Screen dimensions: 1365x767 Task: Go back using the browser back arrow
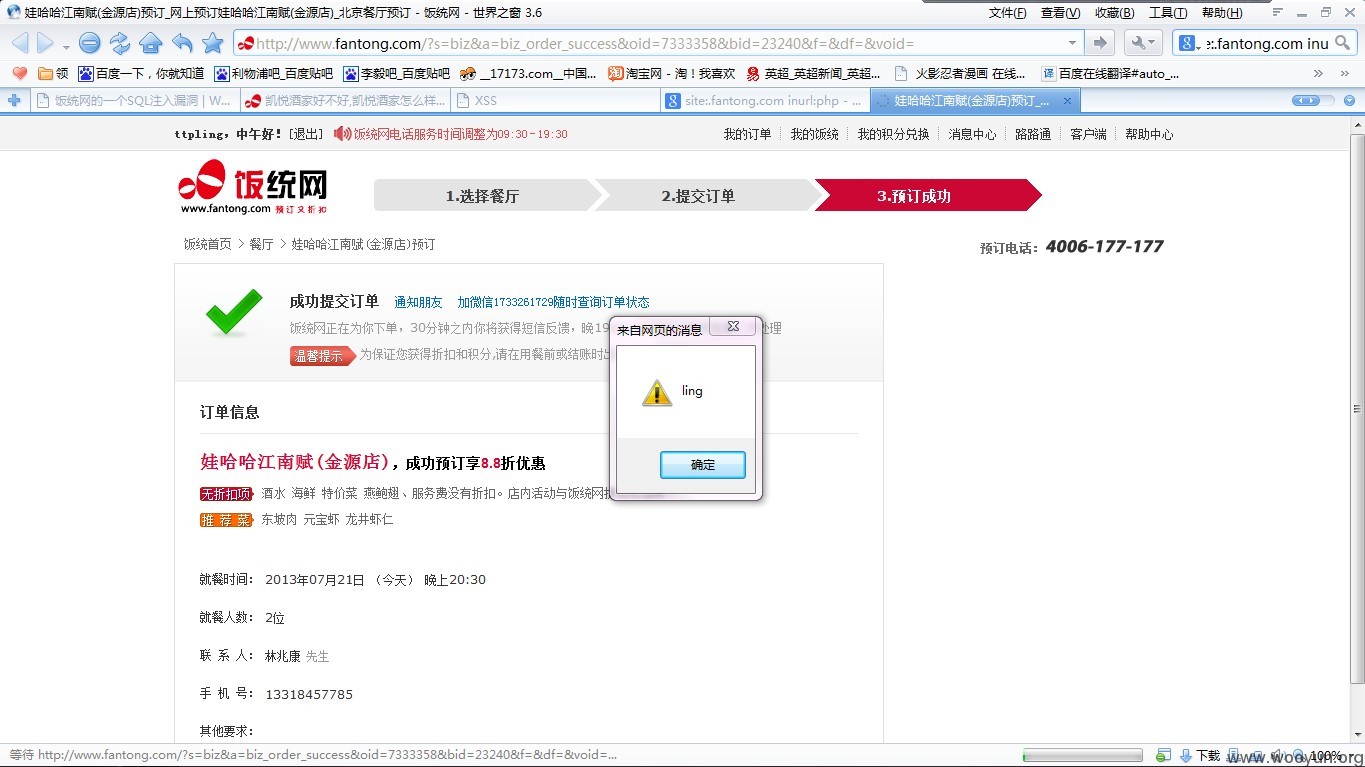20,43
